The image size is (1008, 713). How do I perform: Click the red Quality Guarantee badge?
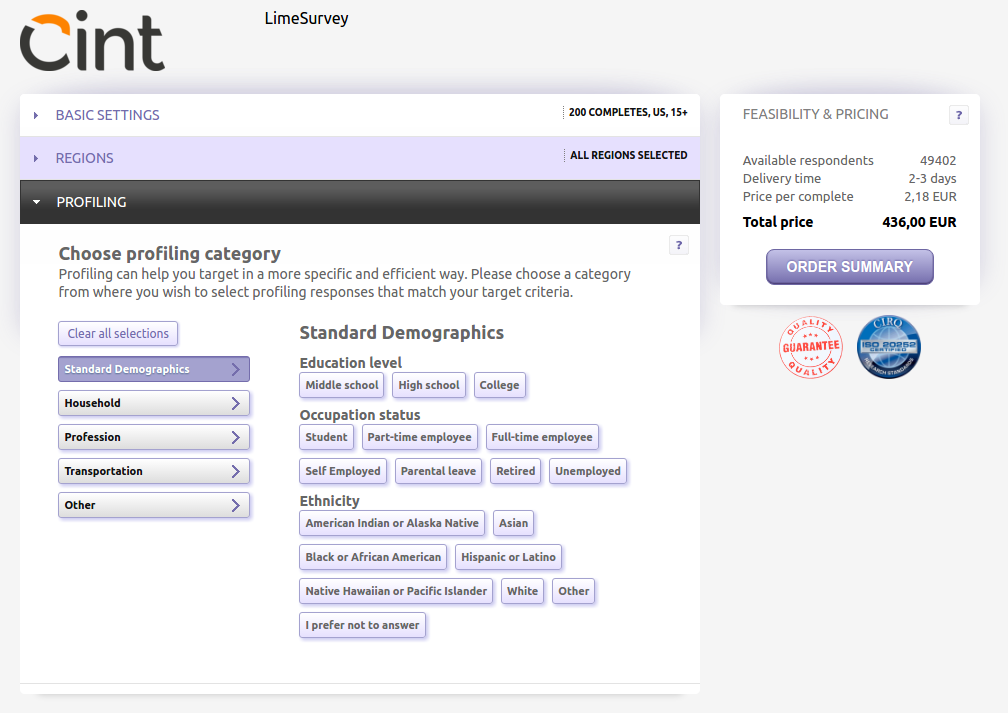click(x=810, y=348)
